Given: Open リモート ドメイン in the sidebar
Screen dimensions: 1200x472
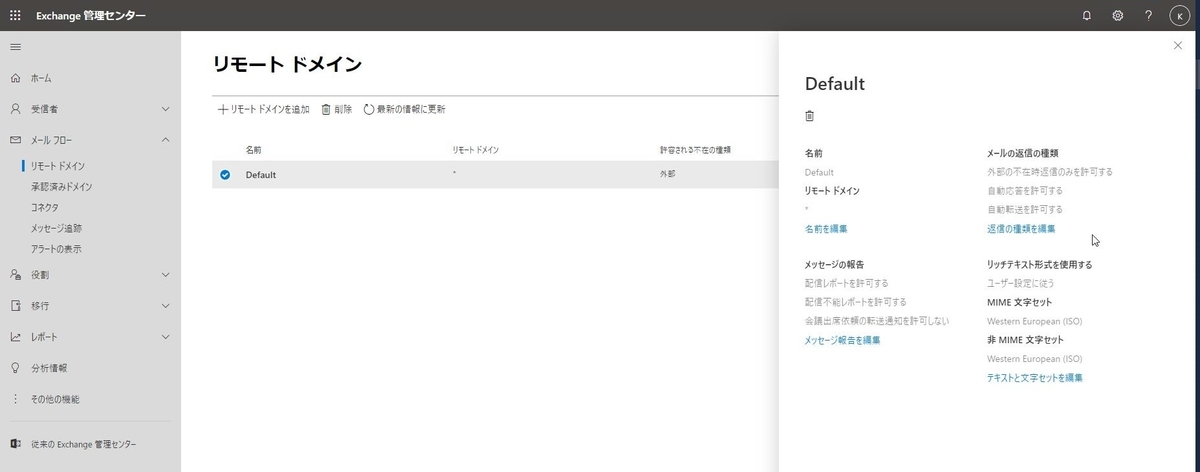Looking at the screenshot, I should tap(58, 166).
